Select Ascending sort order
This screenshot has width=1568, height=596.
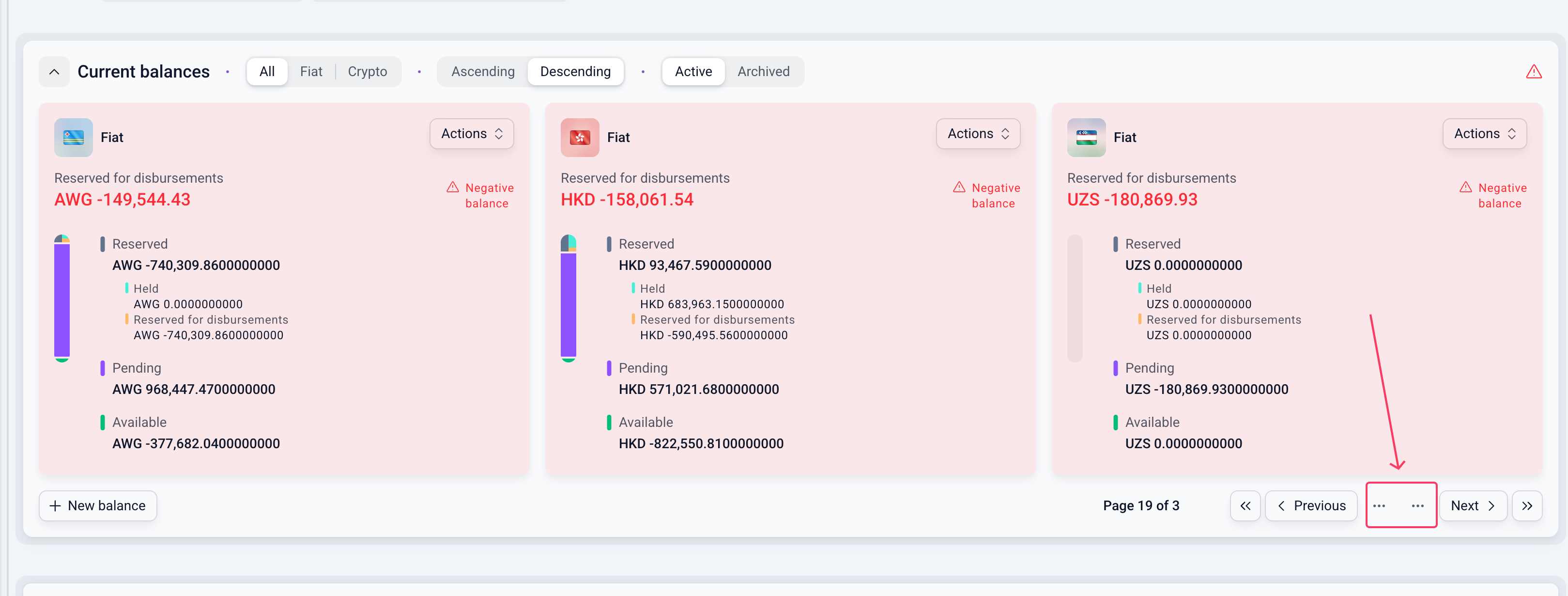(483, 72)
